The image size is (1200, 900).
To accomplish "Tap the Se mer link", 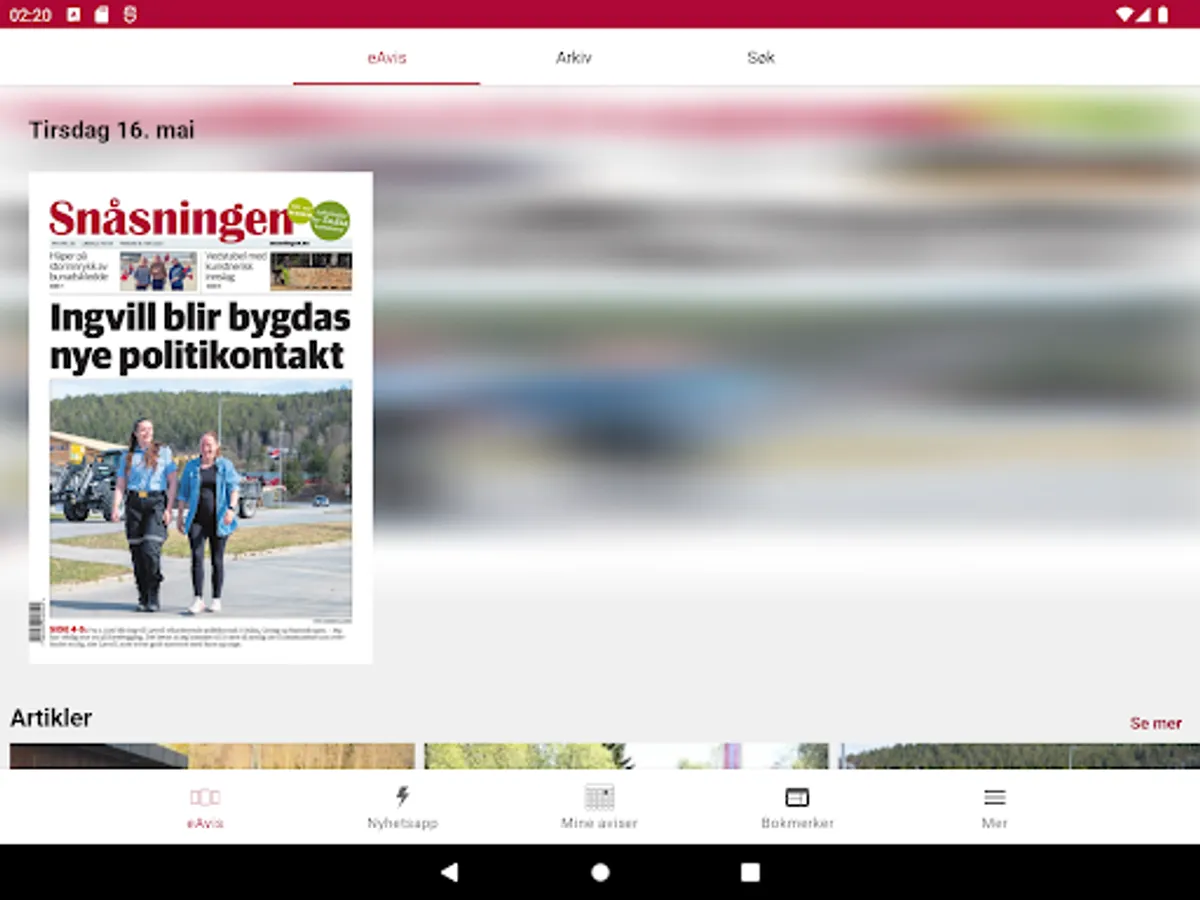I will tap(1156, 723).
